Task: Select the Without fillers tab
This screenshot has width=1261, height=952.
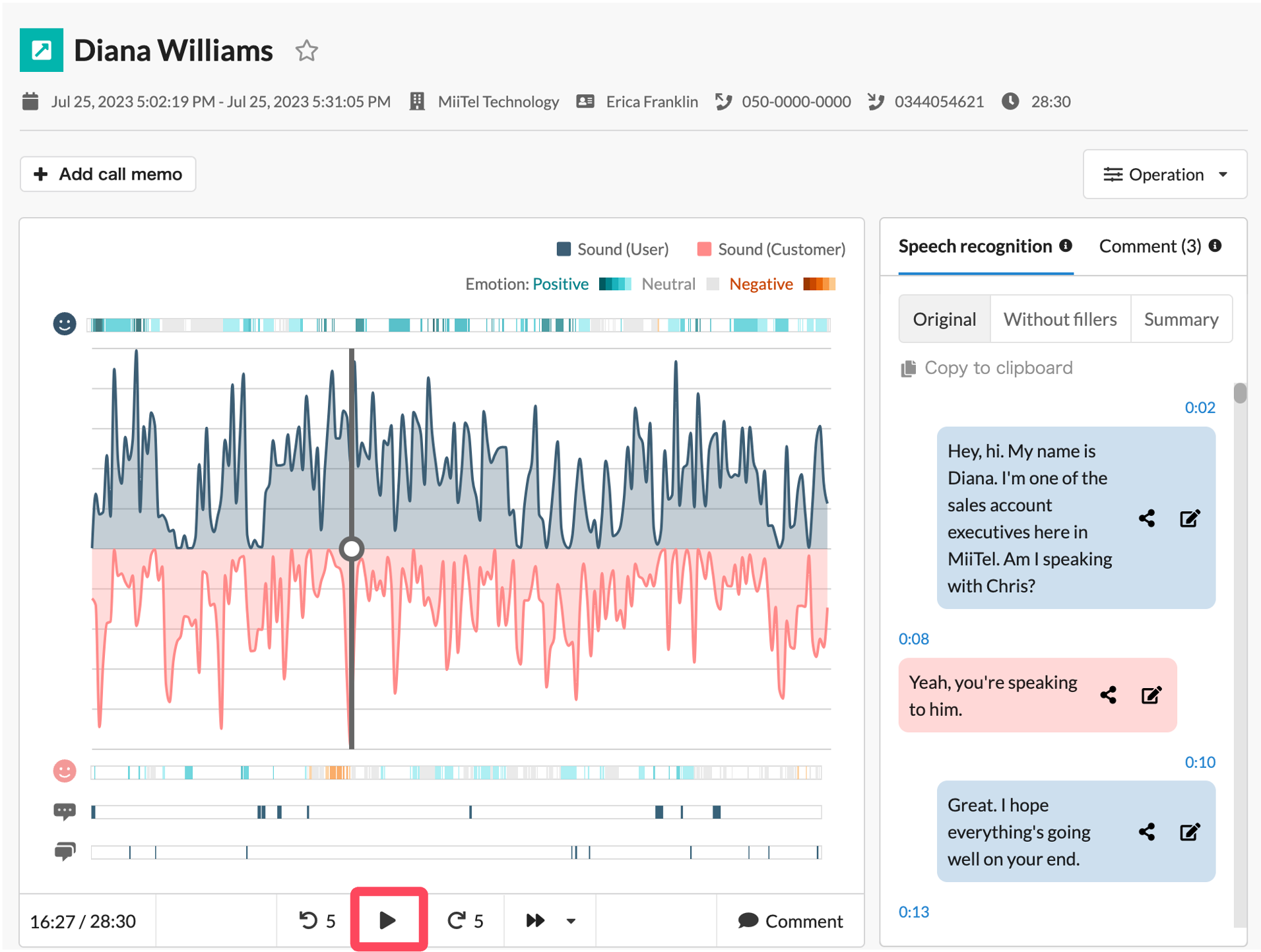Action: [x=1060, y=319]
